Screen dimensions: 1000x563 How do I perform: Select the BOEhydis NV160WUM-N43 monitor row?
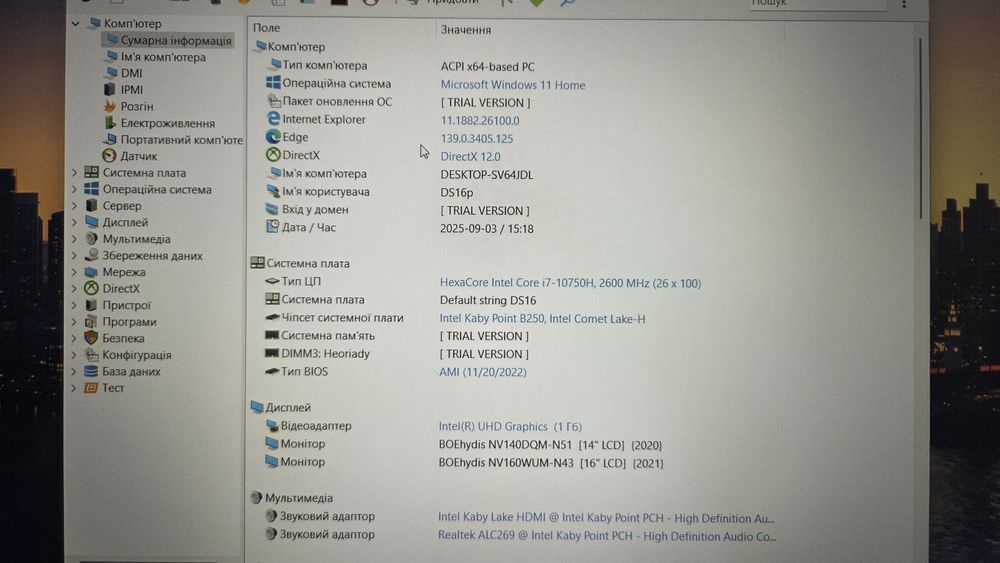(551, 464)
